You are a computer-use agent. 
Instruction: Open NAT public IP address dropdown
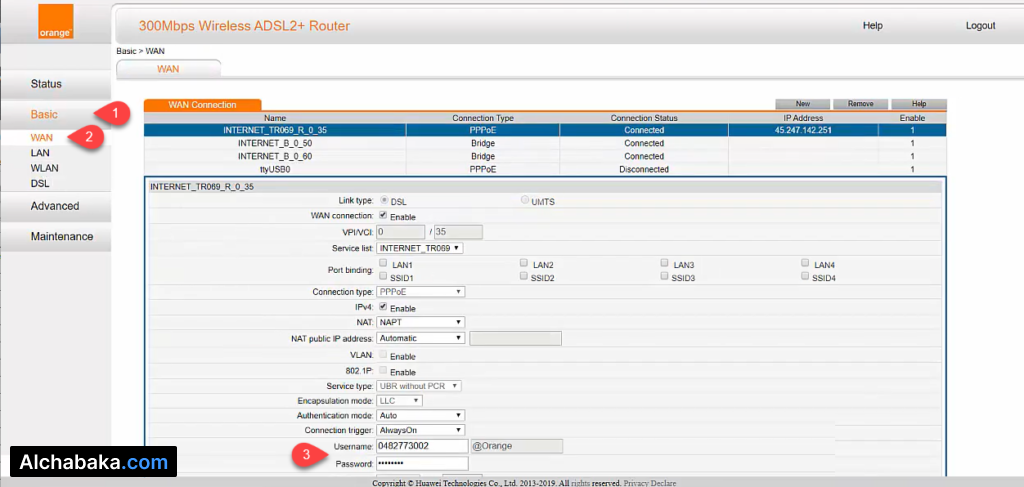click(x=421, y=338)
